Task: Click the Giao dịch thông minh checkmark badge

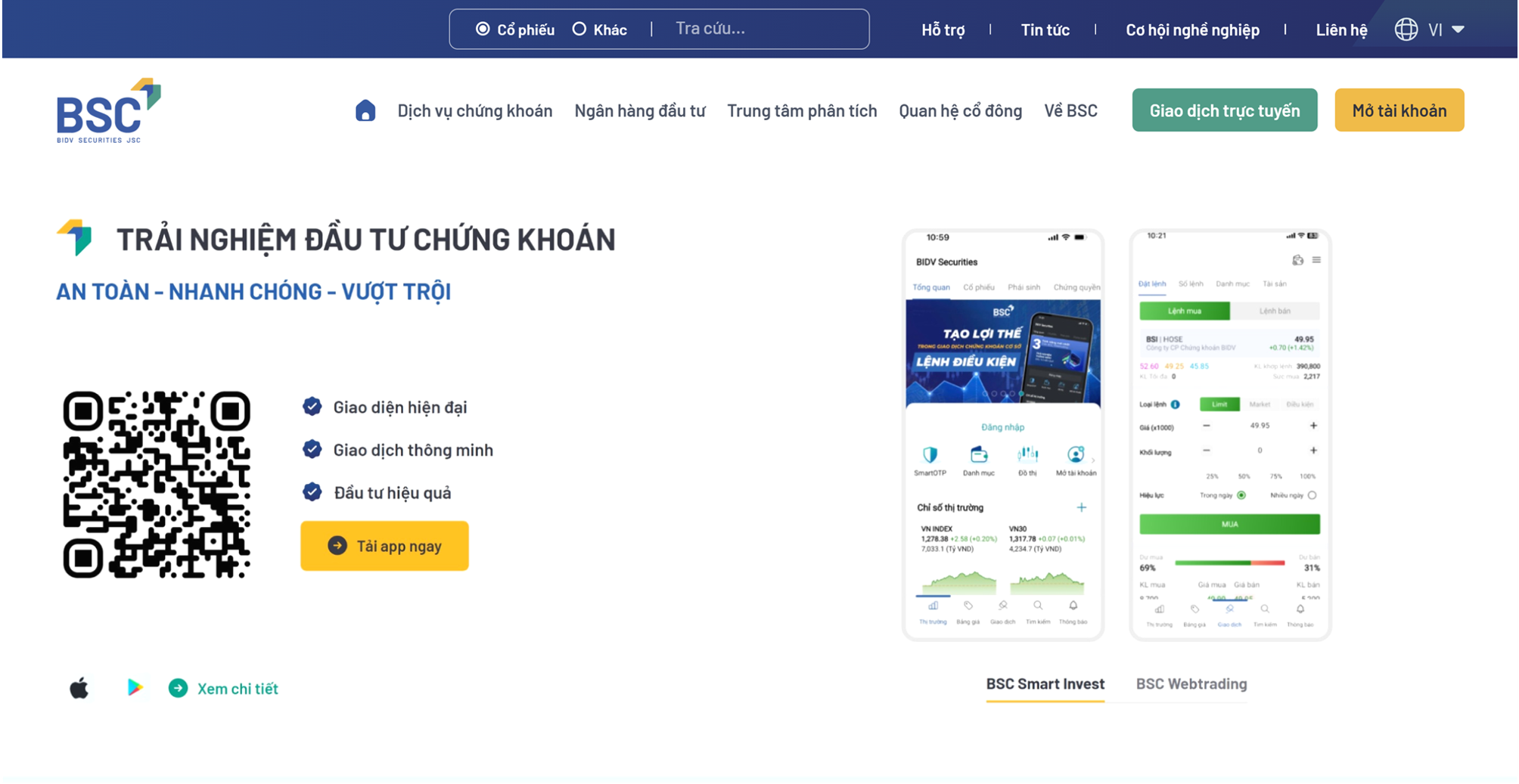Action: point(312,449)
